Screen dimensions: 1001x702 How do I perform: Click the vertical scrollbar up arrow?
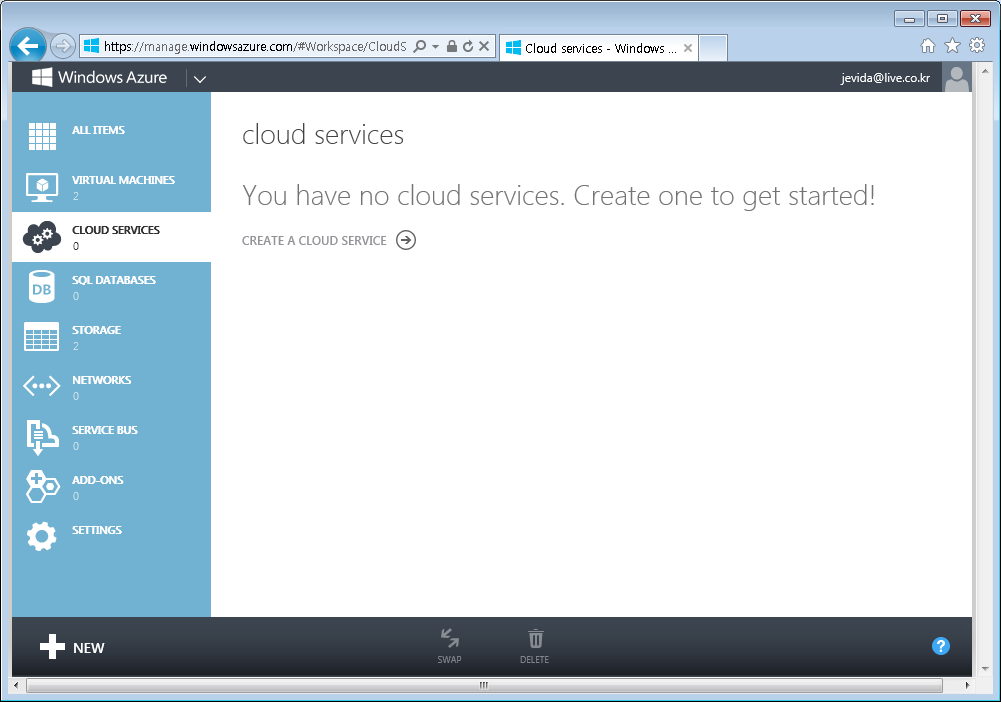click(x=985, y=70)
